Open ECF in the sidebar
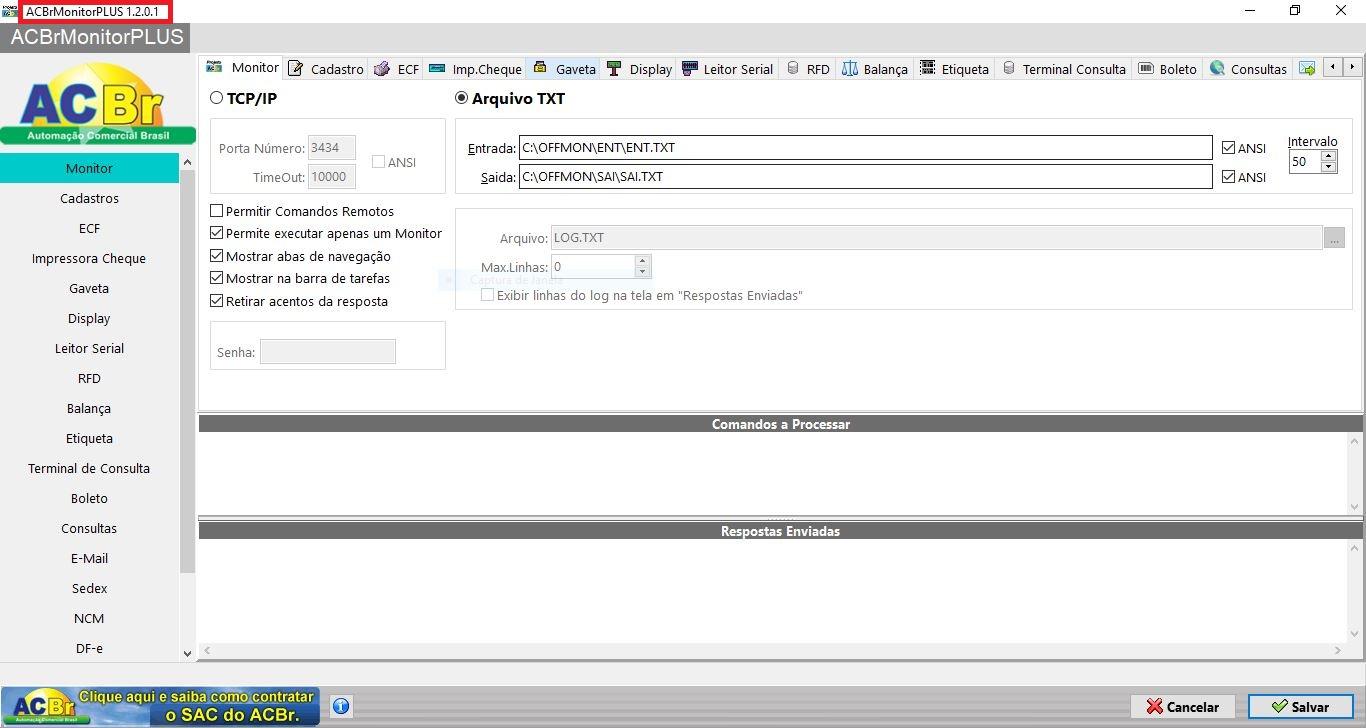The height and width of the screenshot is (728, 1366). click(89, 228)
